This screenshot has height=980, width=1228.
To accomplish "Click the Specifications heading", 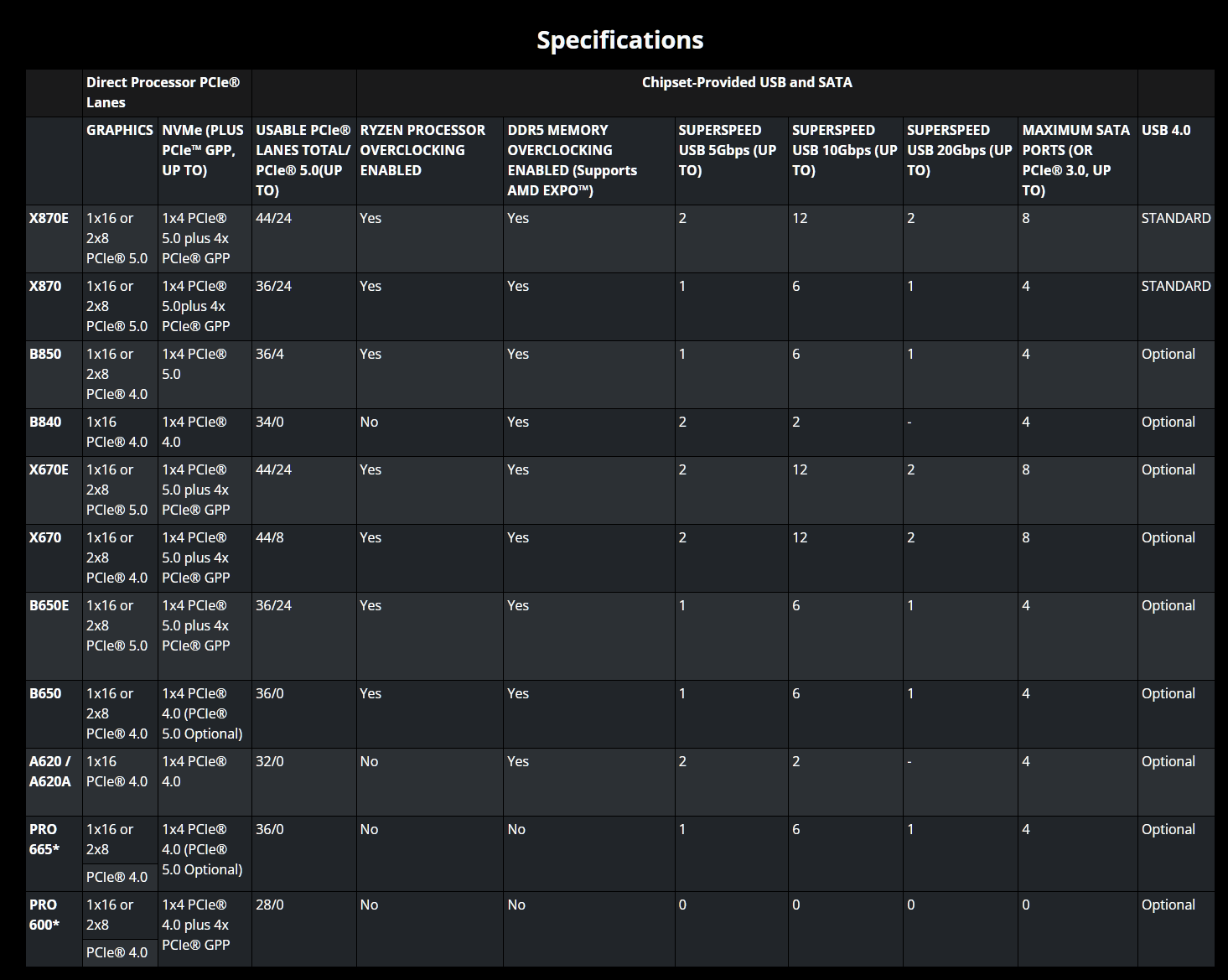I will click(619, 39).
